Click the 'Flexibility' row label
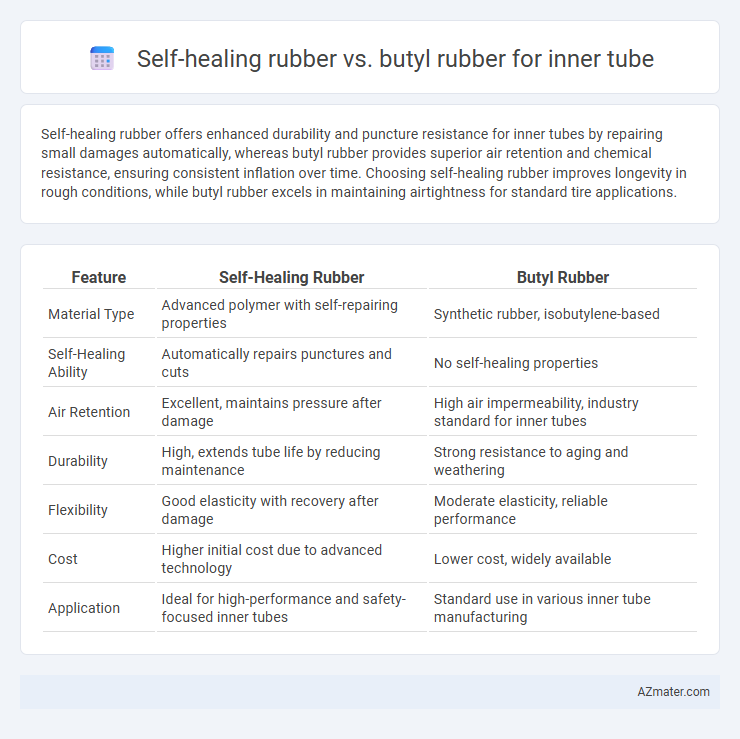This screenshot has height=739, width=740. [x=78, y=510]
